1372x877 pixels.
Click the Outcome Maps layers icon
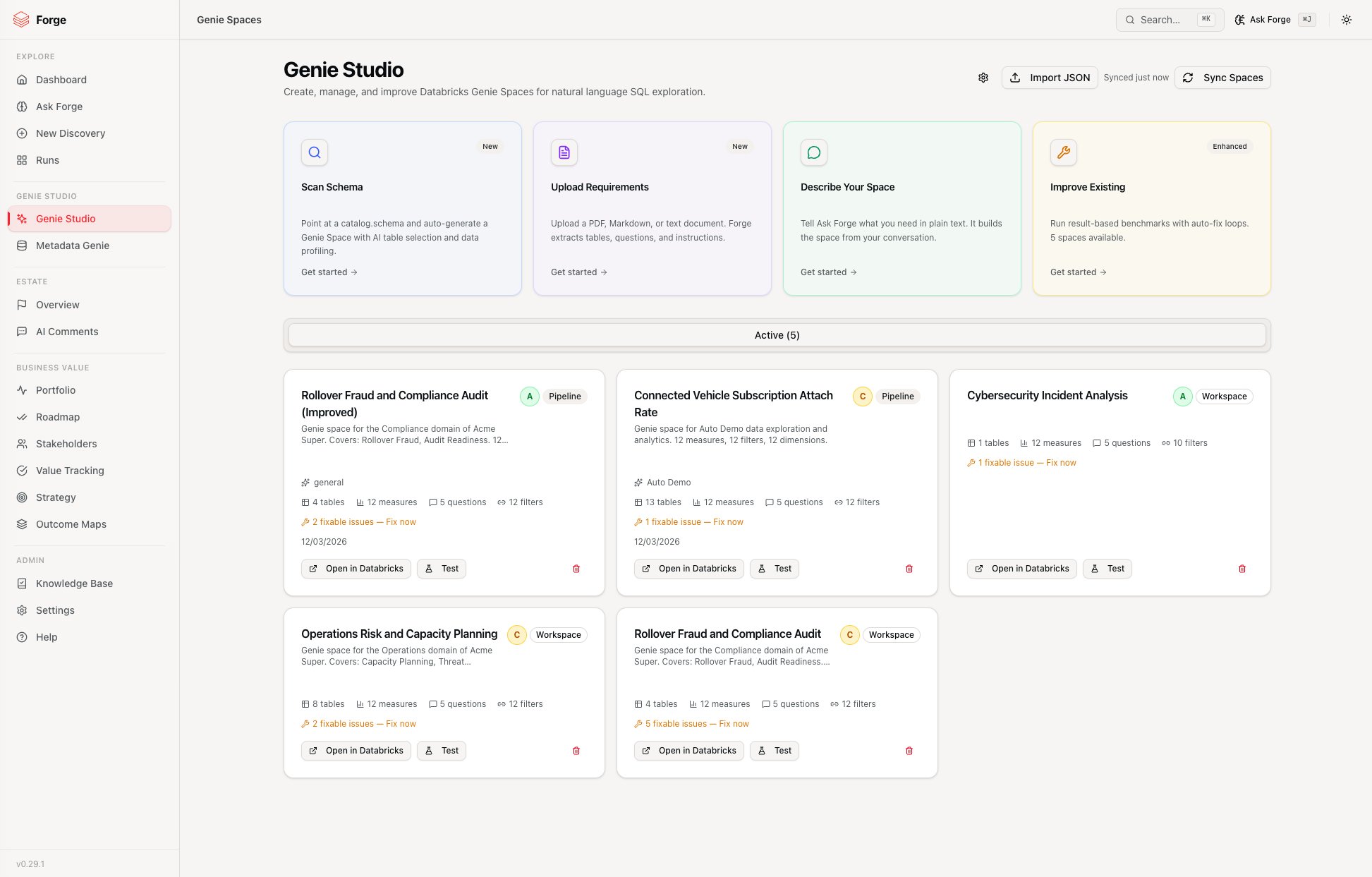pyautogui.click(x=22, y=524)
